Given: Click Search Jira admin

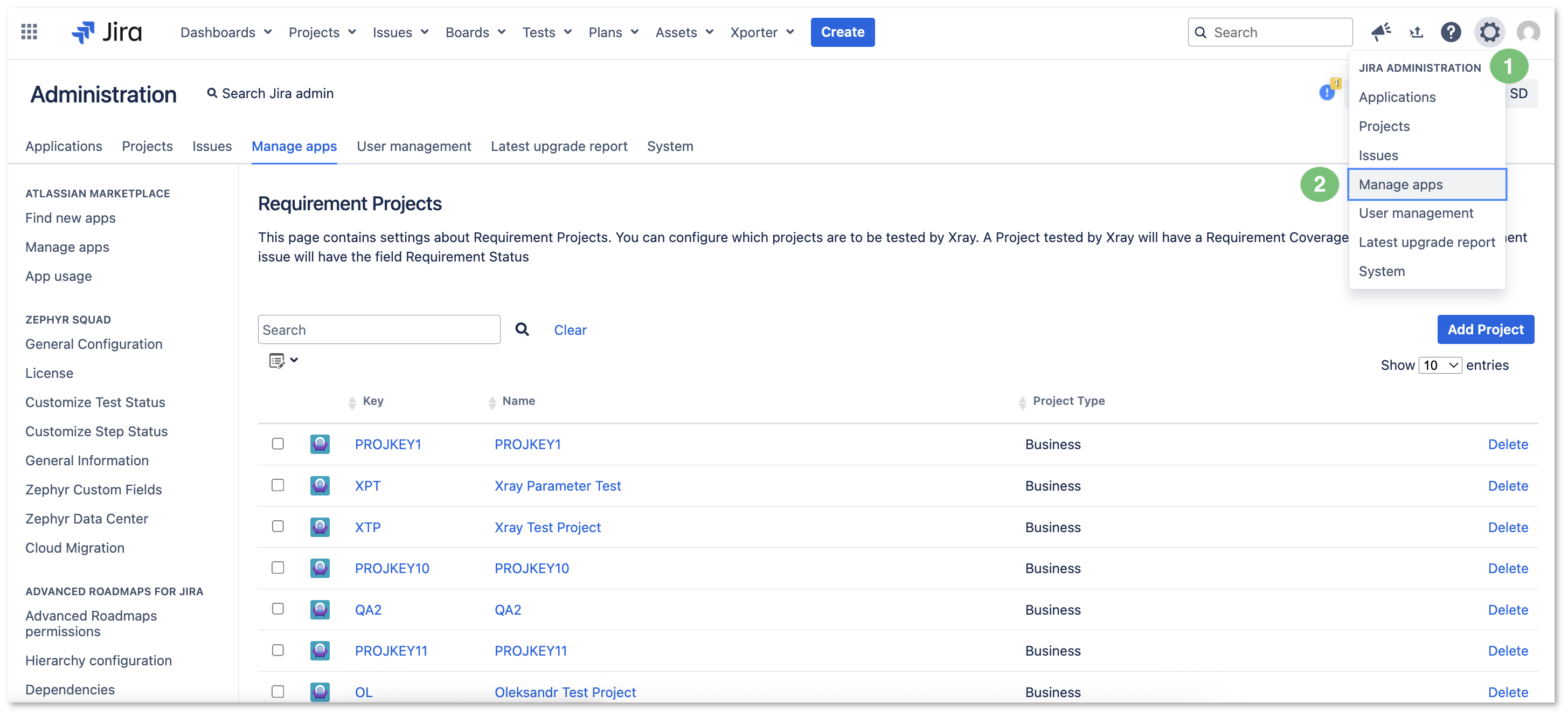Looking at the screenshot, I should [269, 93].
